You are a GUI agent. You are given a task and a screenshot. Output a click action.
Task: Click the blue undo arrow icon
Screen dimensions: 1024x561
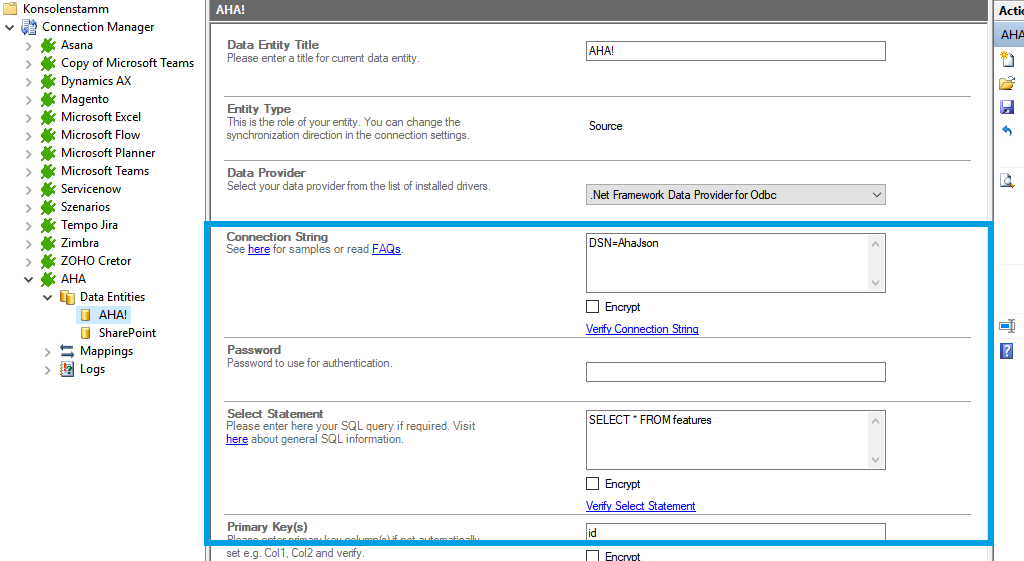pos(1007,131)
